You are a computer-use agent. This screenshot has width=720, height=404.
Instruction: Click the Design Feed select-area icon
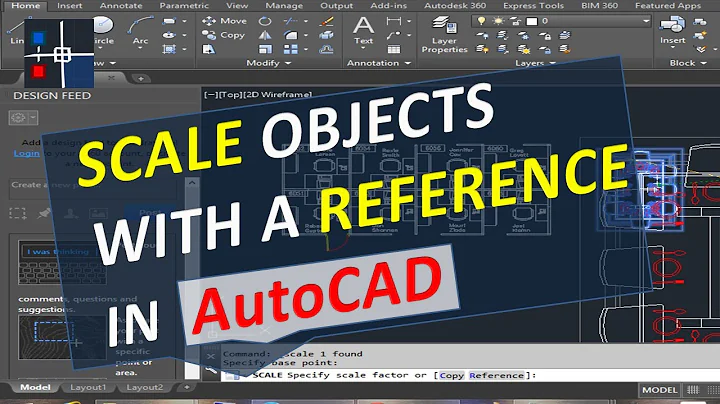[x=17, y=213]
